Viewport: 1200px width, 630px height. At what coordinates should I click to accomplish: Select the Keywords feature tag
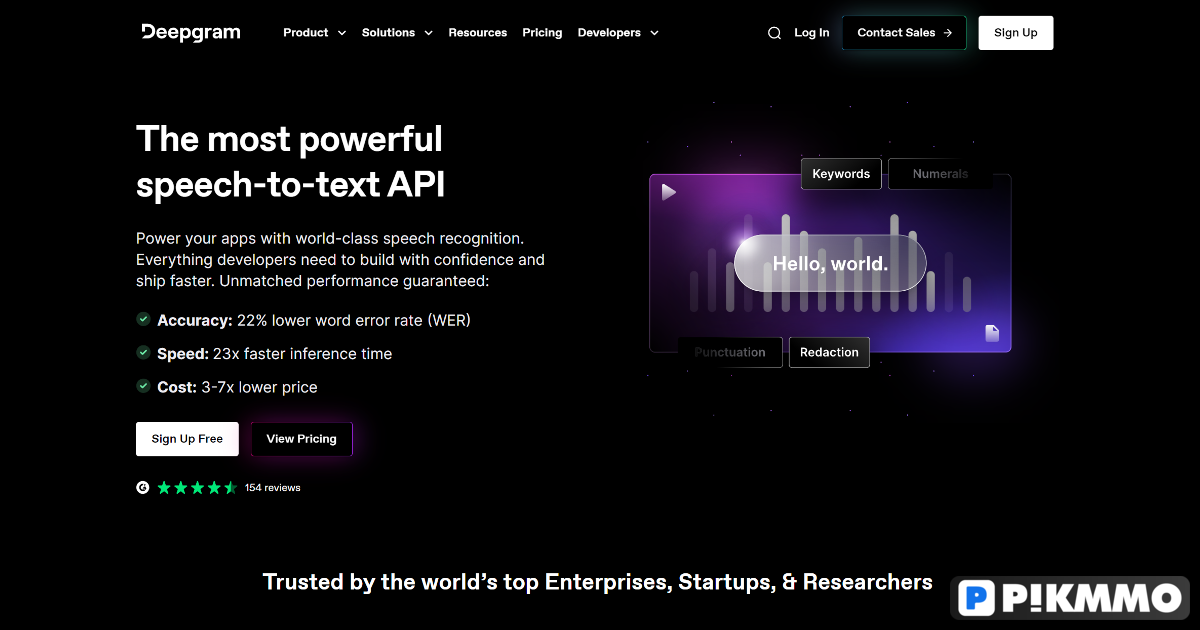pos(841,174)
